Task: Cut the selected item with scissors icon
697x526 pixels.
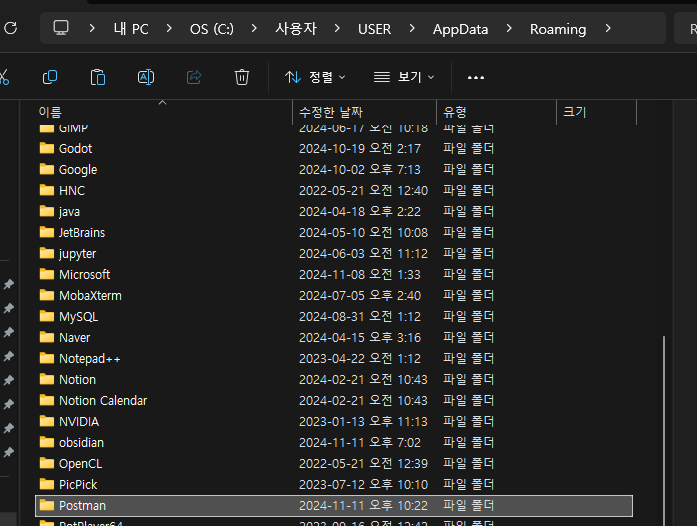Action: click(x=4, y=77)
